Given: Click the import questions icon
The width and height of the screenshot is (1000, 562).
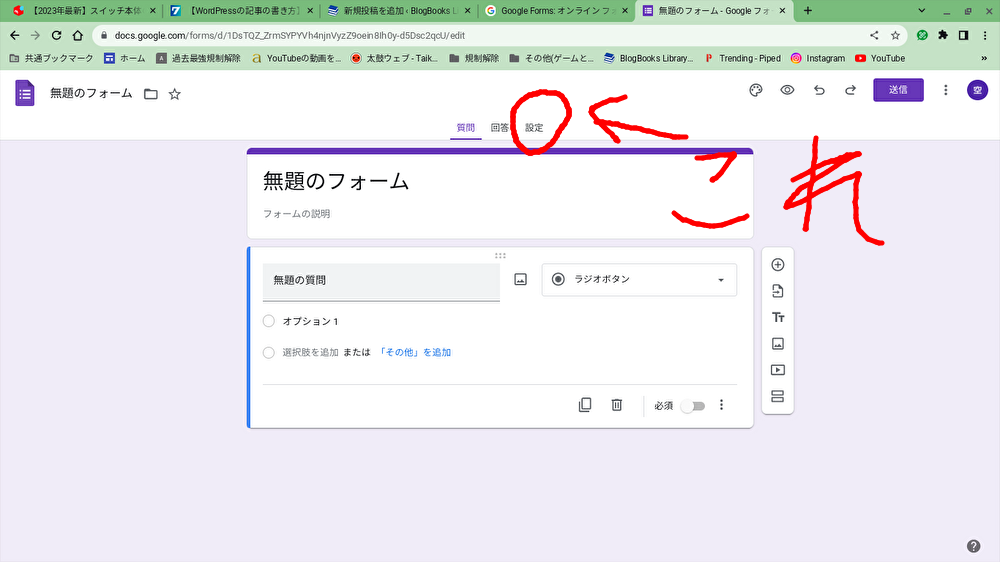Looking at the screenshot, I should [778, 291].
